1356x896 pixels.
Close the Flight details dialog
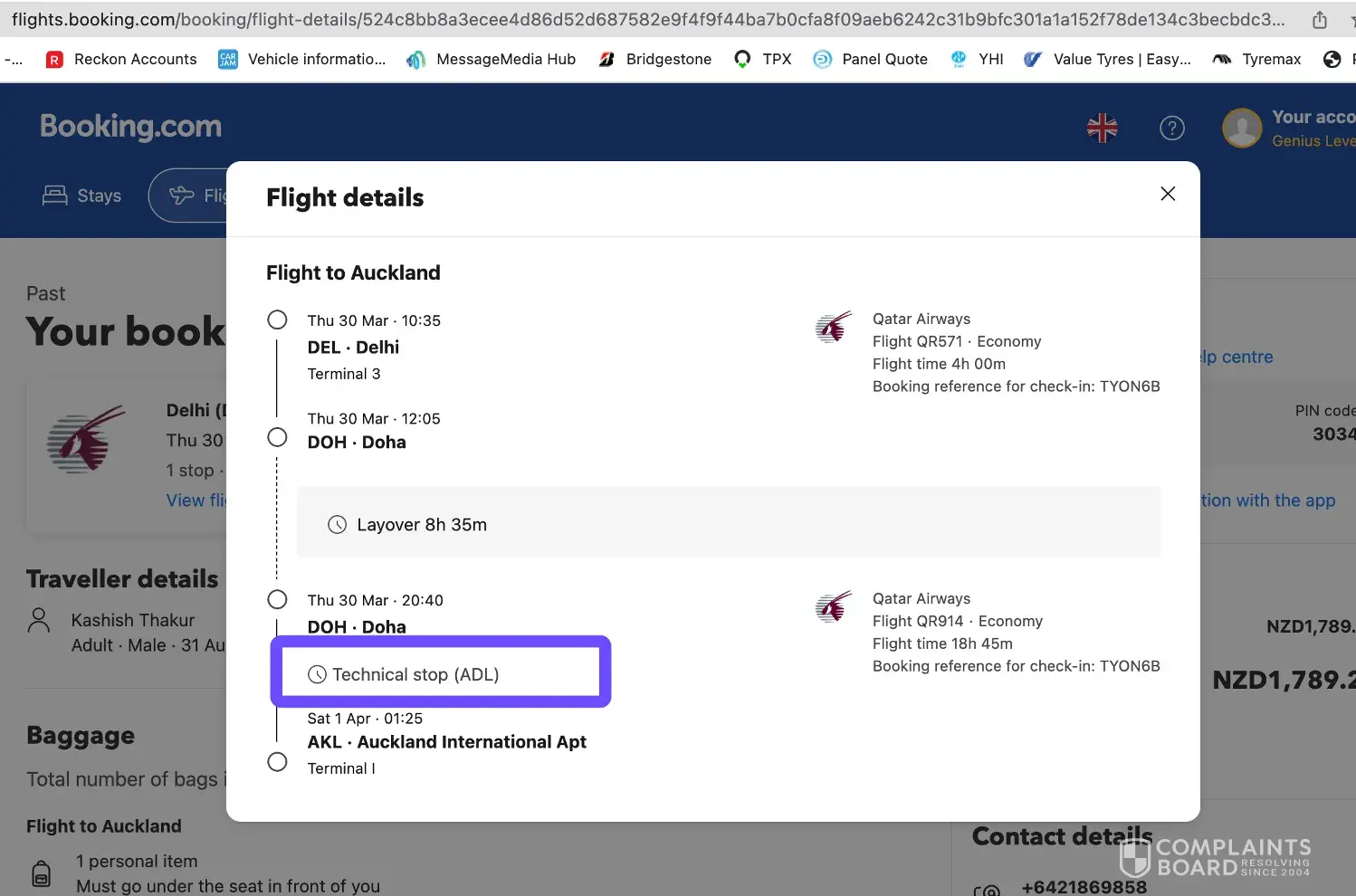click(1168, 194)
